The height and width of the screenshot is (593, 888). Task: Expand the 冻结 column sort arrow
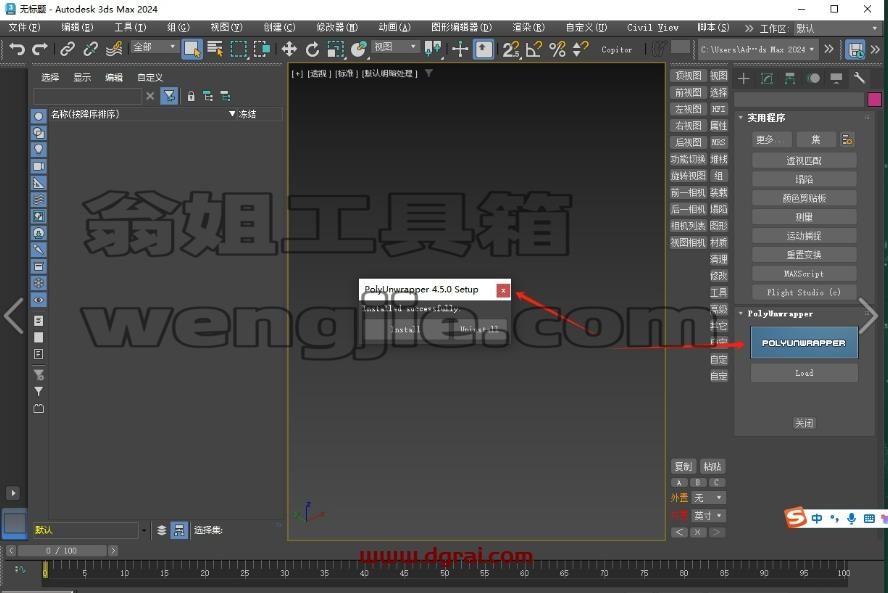(x=232, y=114)
